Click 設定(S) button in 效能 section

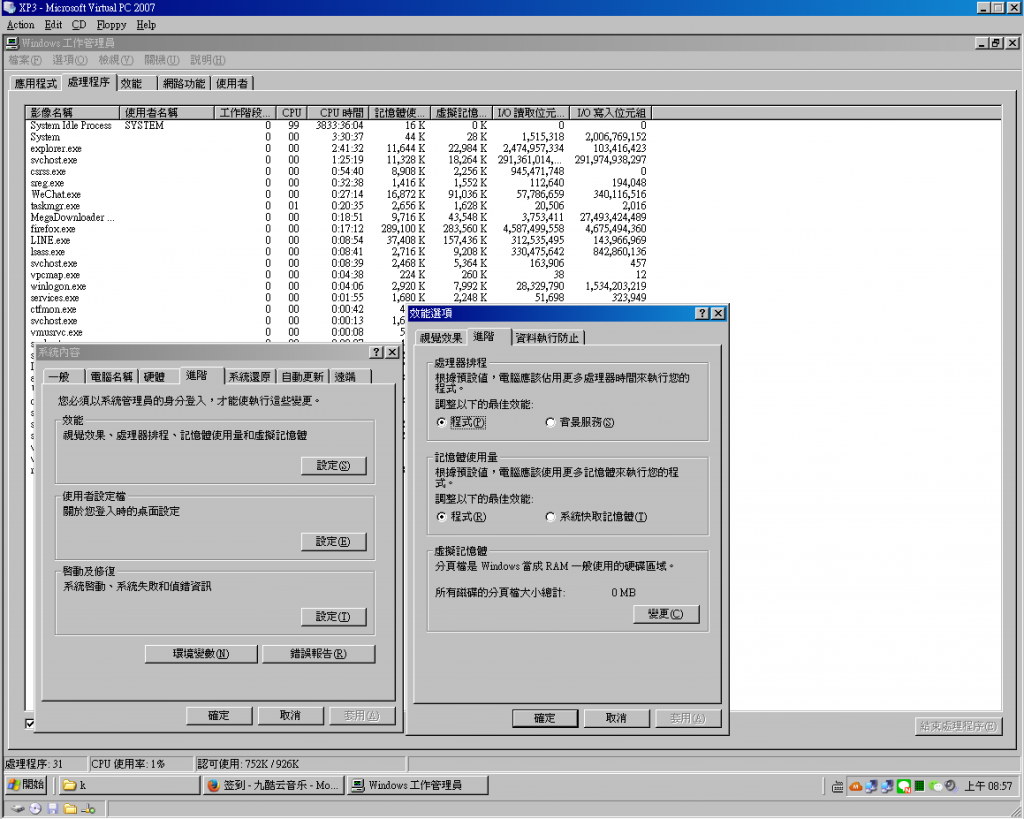(x=334, y=466)
